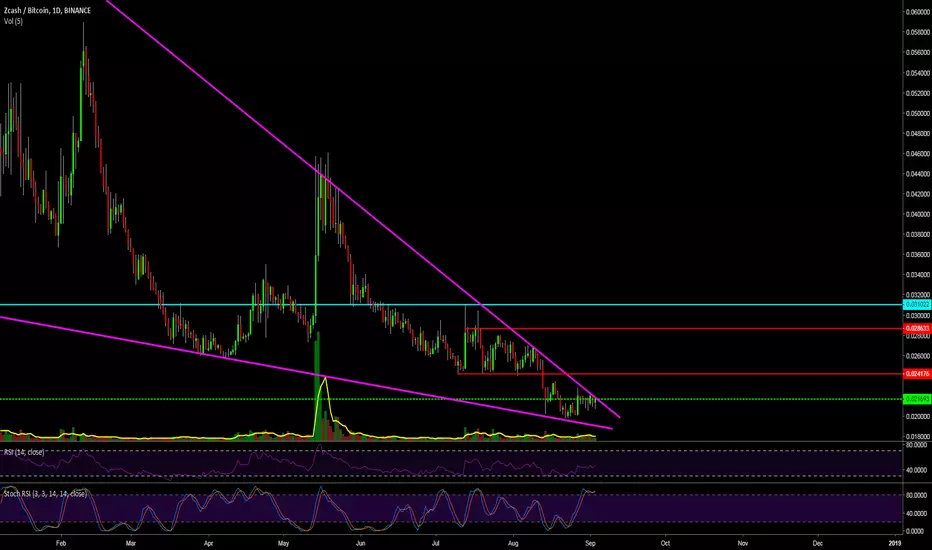The width and height of the screenshot is (932, 550).
Task: Click the 0.046000 price axis value
Action: coord(917,154)
